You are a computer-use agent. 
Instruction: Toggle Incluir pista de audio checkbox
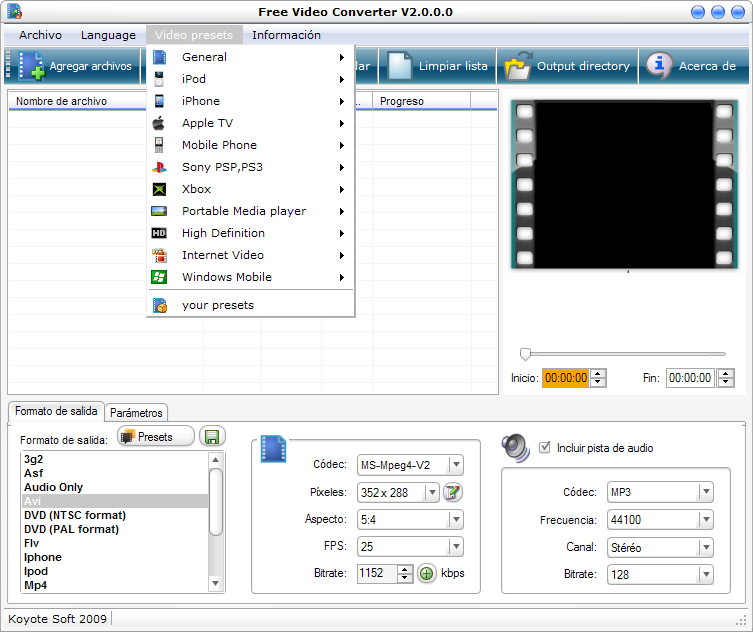click(x=545, y=448)
